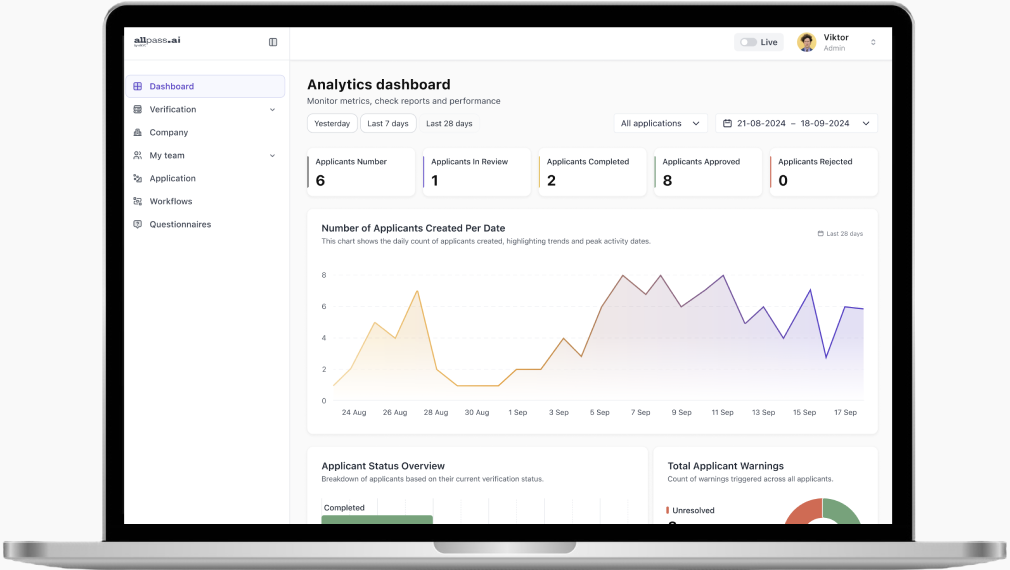Click the Application icon in sidebar
This screenshot has width=1010, height=570.
click(x=138, y=179)
